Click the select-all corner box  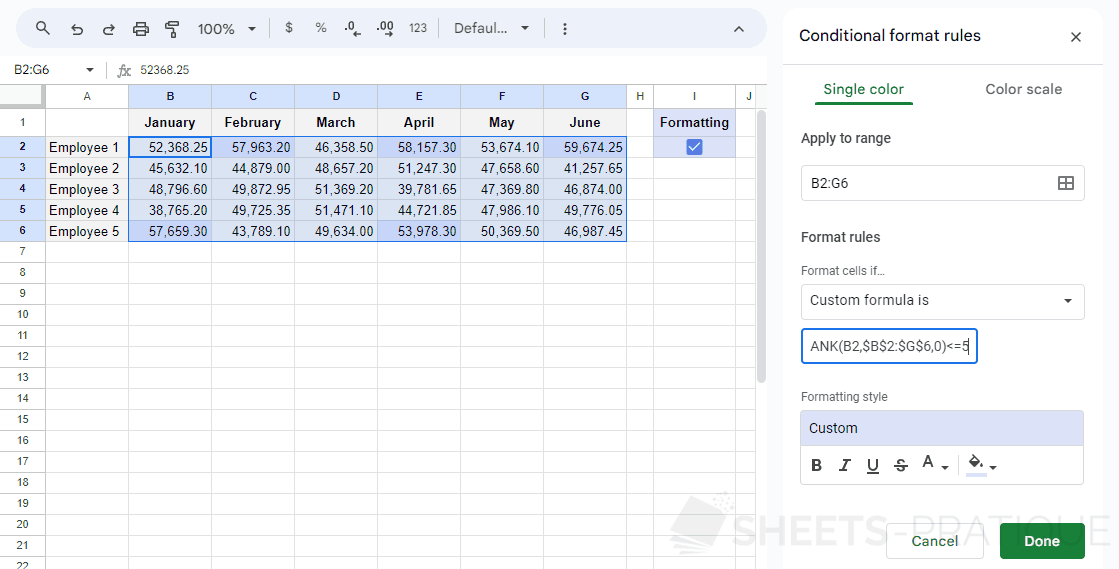point(23,96)
